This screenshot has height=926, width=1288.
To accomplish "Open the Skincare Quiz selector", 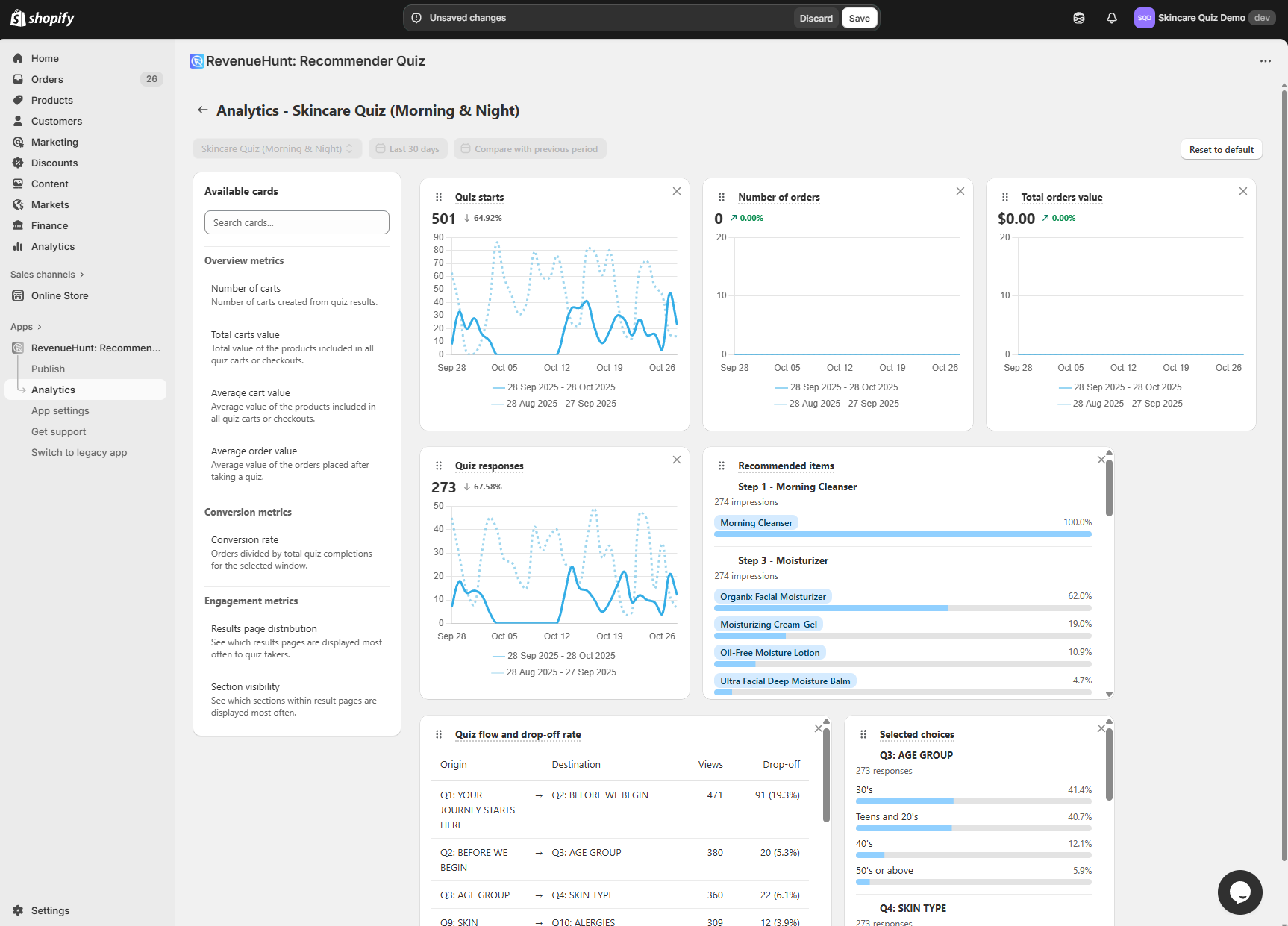I will (277, 148).
